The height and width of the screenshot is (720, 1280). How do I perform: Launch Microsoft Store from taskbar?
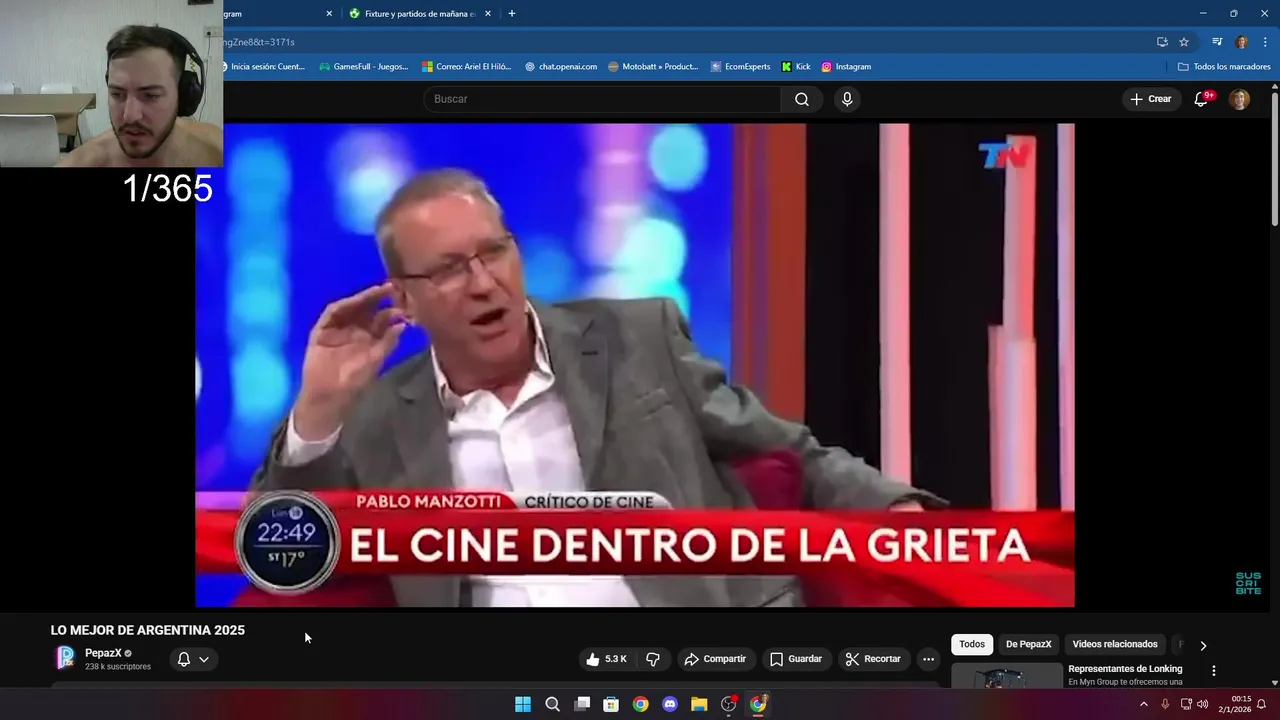(x=611, y=704)
